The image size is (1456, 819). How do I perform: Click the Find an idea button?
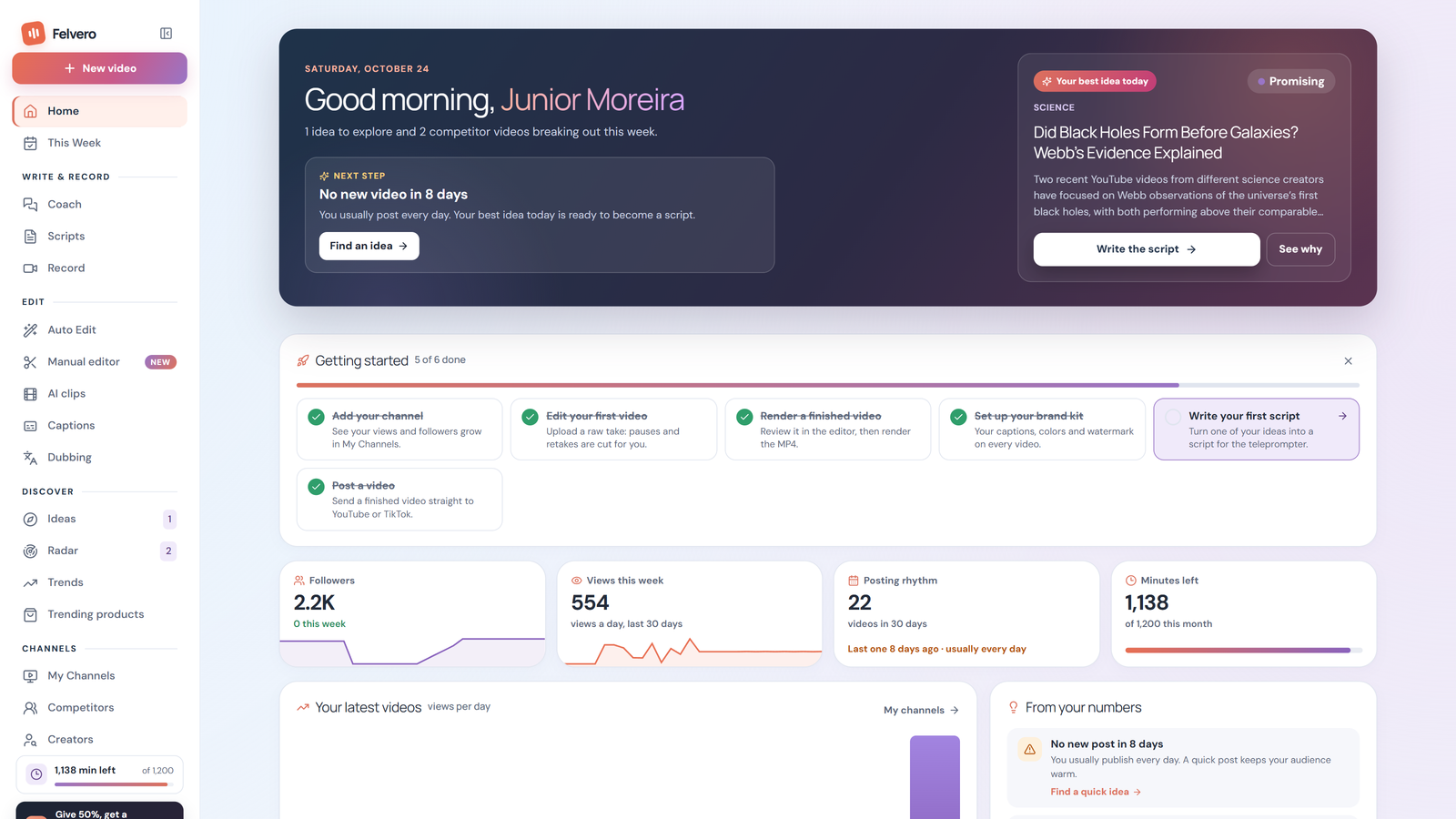click(369, 246)
